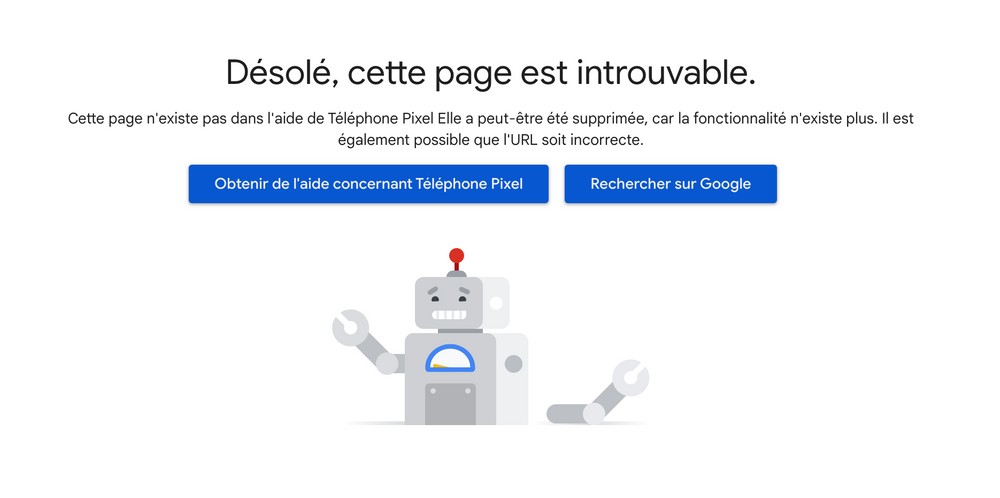The width and height of the screenshot is (1000, 498).
Task: Click the robot's neck below its head
Action: [x=460, y=331]
